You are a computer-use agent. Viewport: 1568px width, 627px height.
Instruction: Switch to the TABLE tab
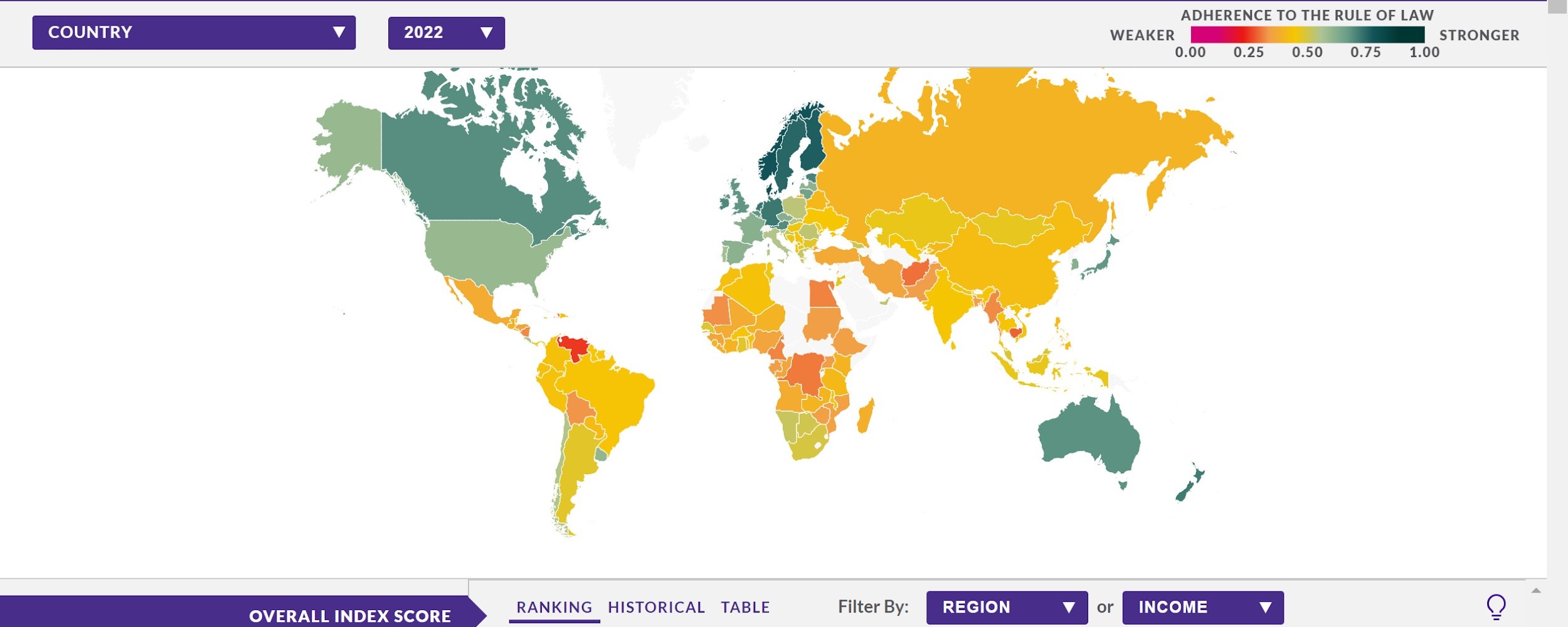pos(744,606)
